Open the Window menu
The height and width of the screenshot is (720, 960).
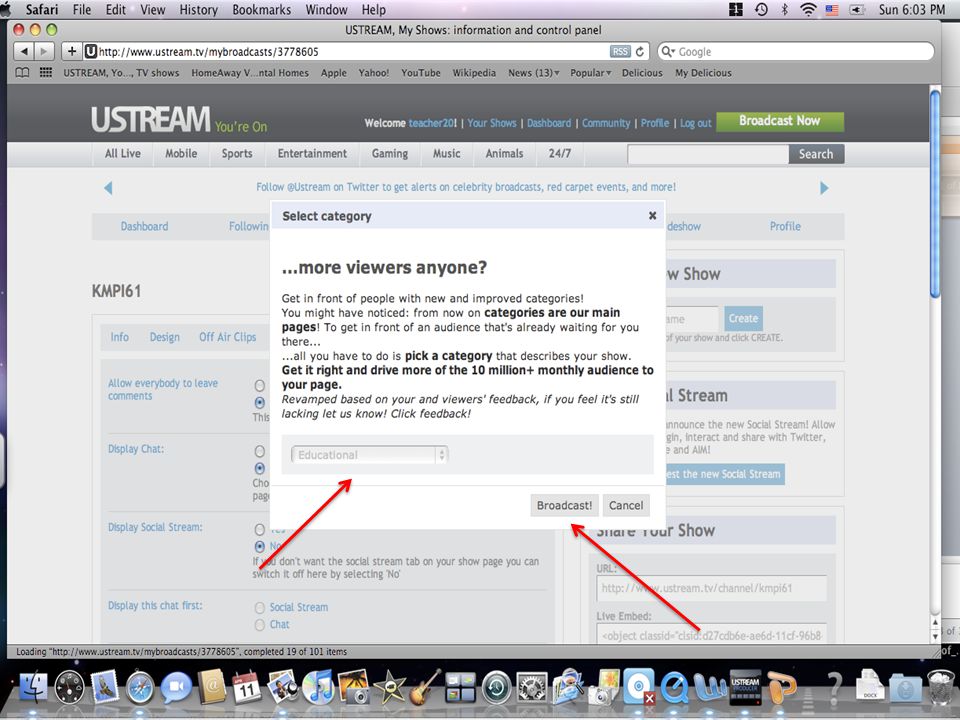point(326,9)
